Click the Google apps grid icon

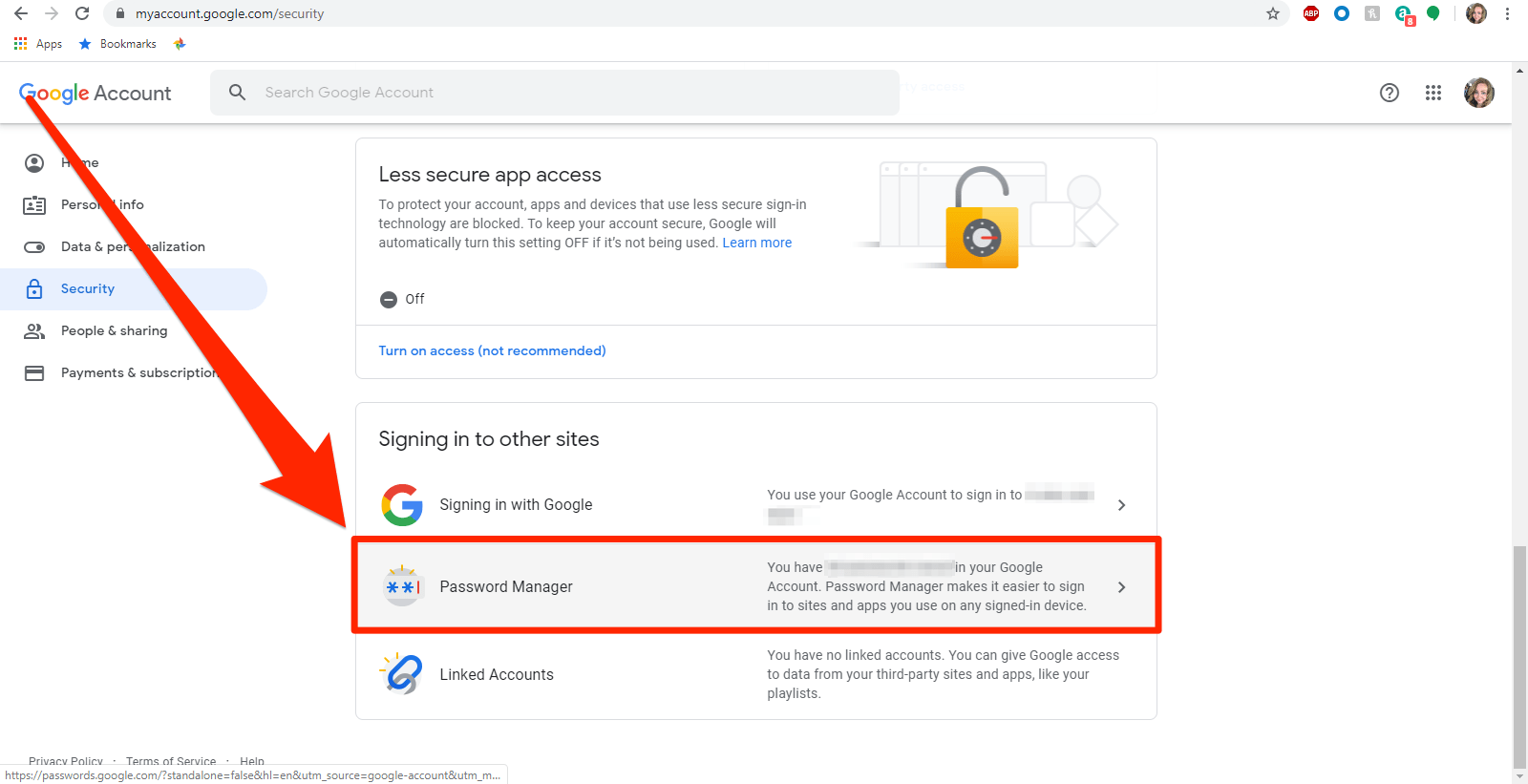tap(1433, 93)
